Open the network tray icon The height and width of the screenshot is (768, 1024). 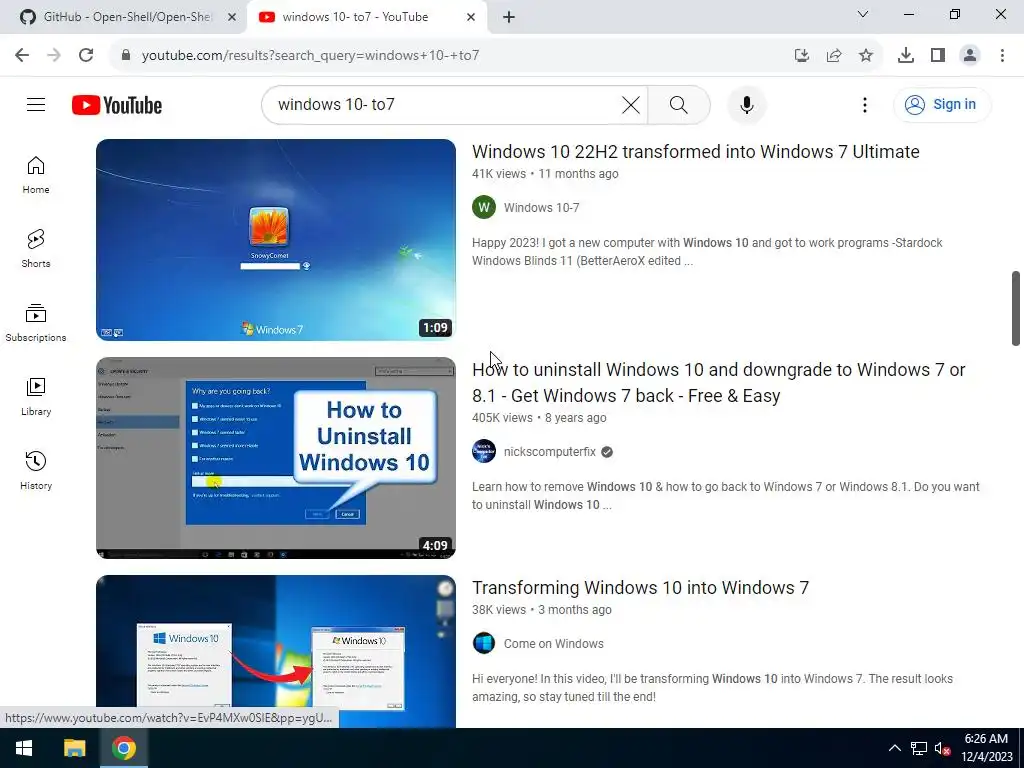click(x=919, y=748)
